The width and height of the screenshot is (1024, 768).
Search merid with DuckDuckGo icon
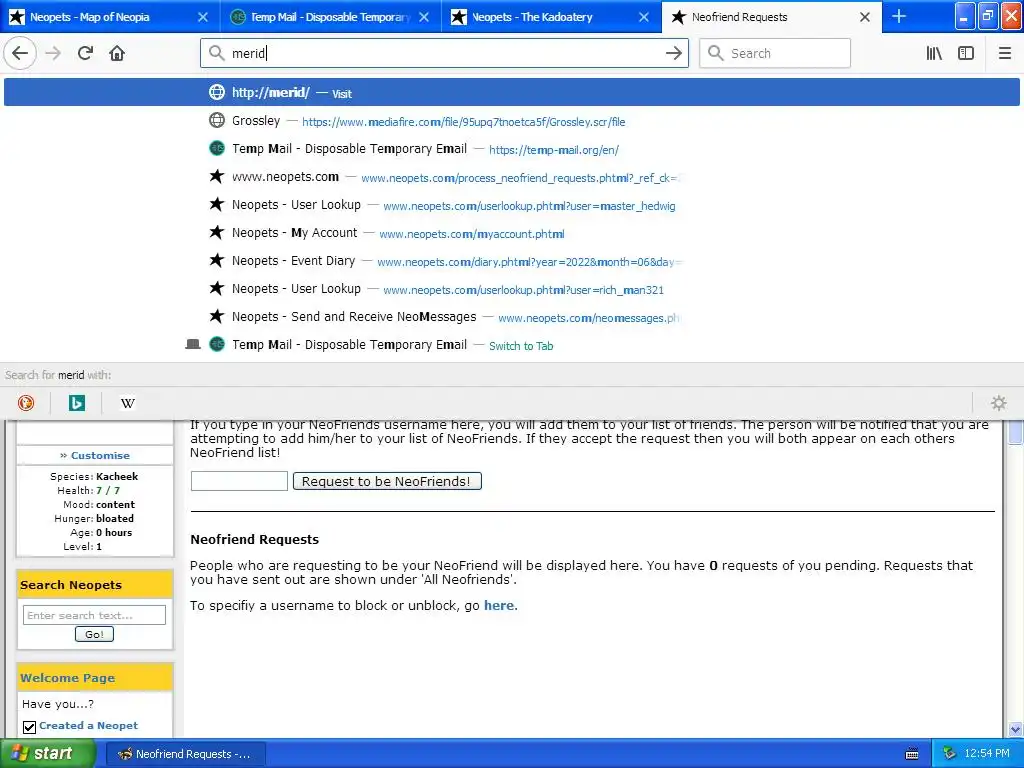(x=26, y=403)
